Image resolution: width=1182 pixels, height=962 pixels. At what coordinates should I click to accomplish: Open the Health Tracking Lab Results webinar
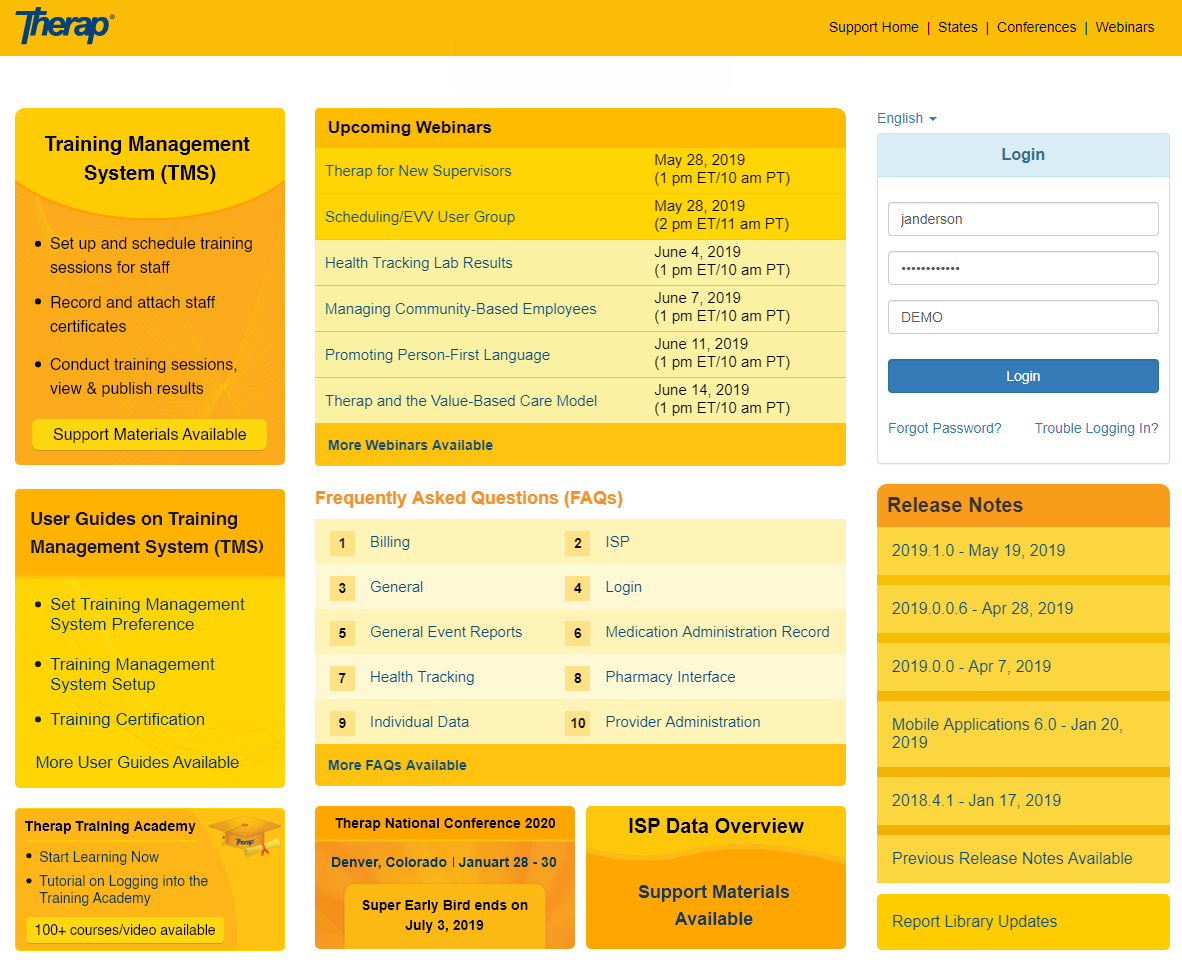tap(418, 263)
